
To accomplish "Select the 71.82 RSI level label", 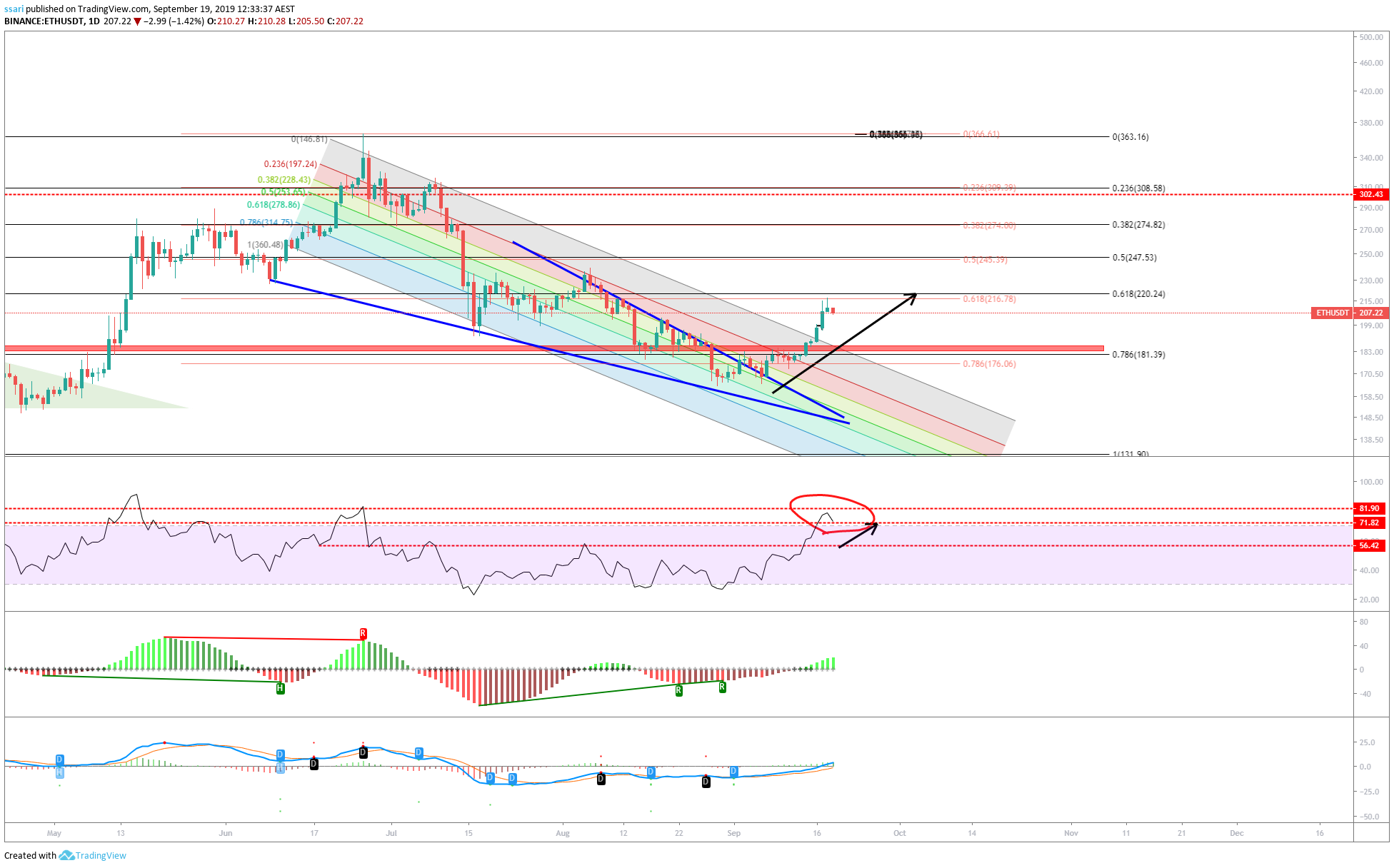I will 1369,523.
